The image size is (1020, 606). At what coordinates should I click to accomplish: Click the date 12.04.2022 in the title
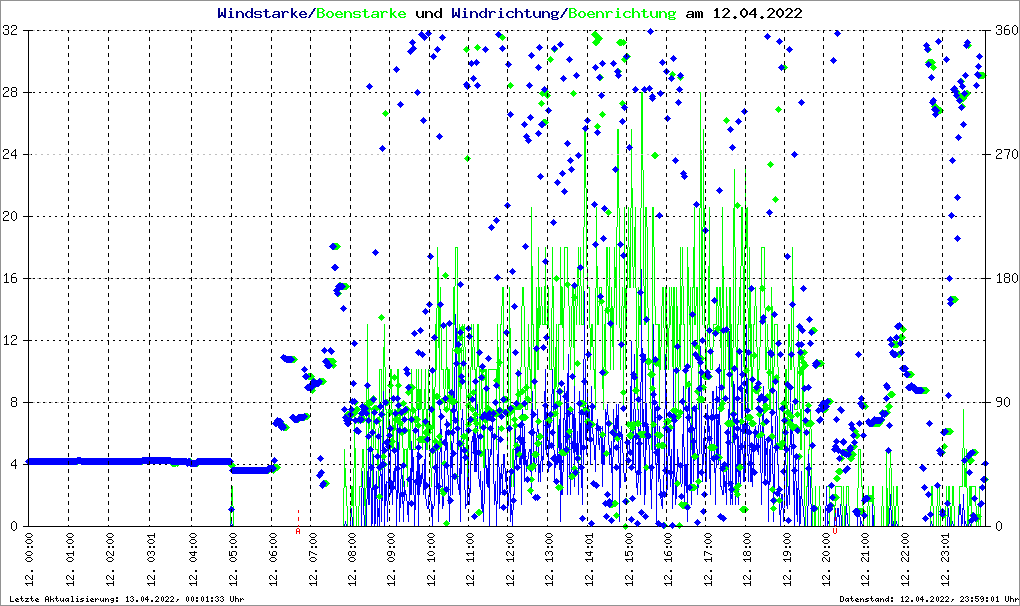coord(743,14)
